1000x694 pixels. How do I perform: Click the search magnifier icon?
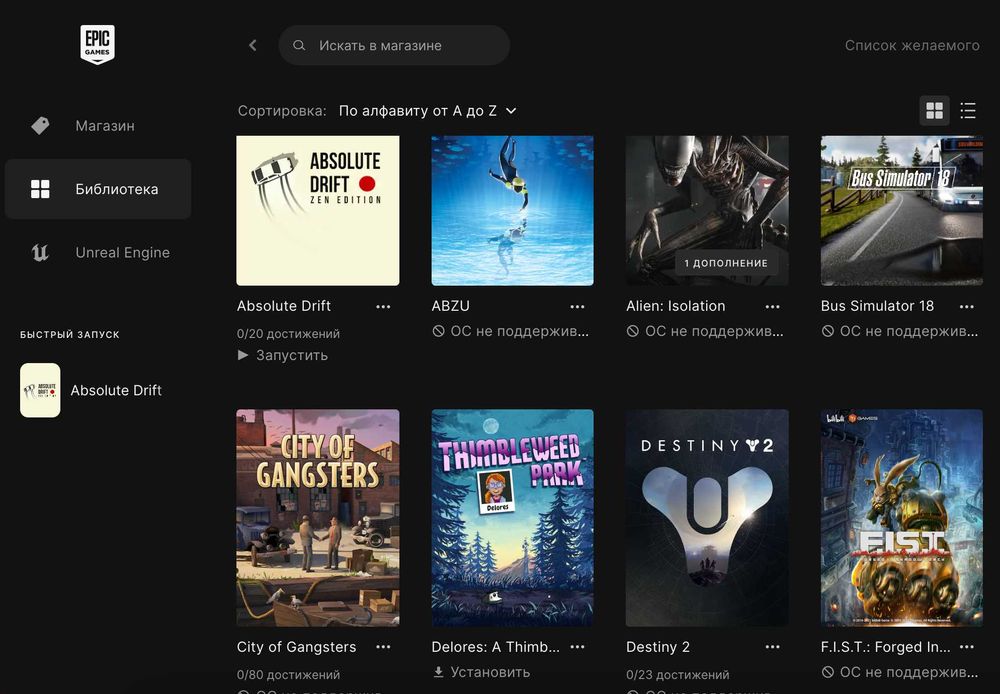[298, 45]
